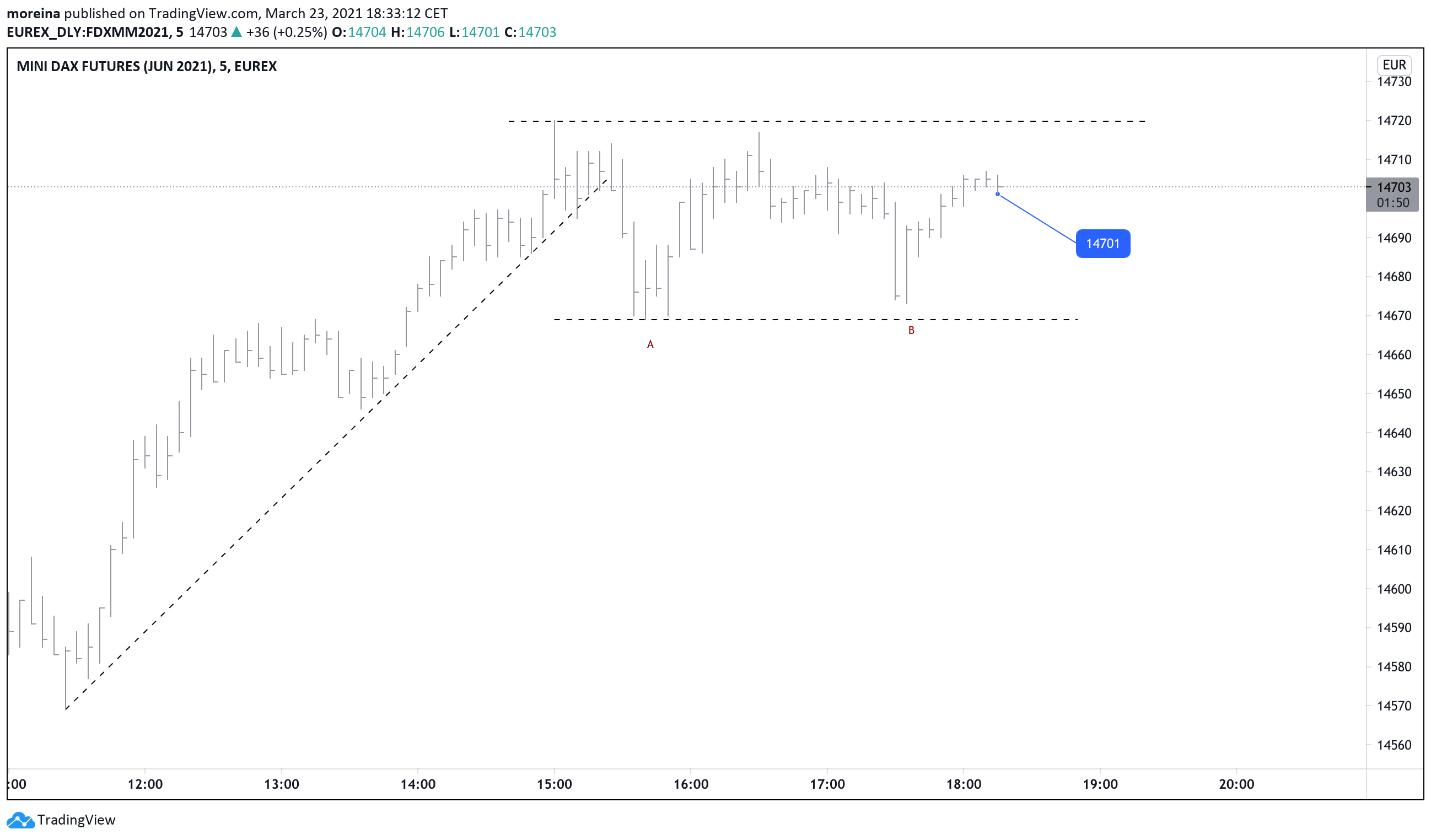
Task: Click the TradingView text at bottom left
Action: click(x=76, y=821)
